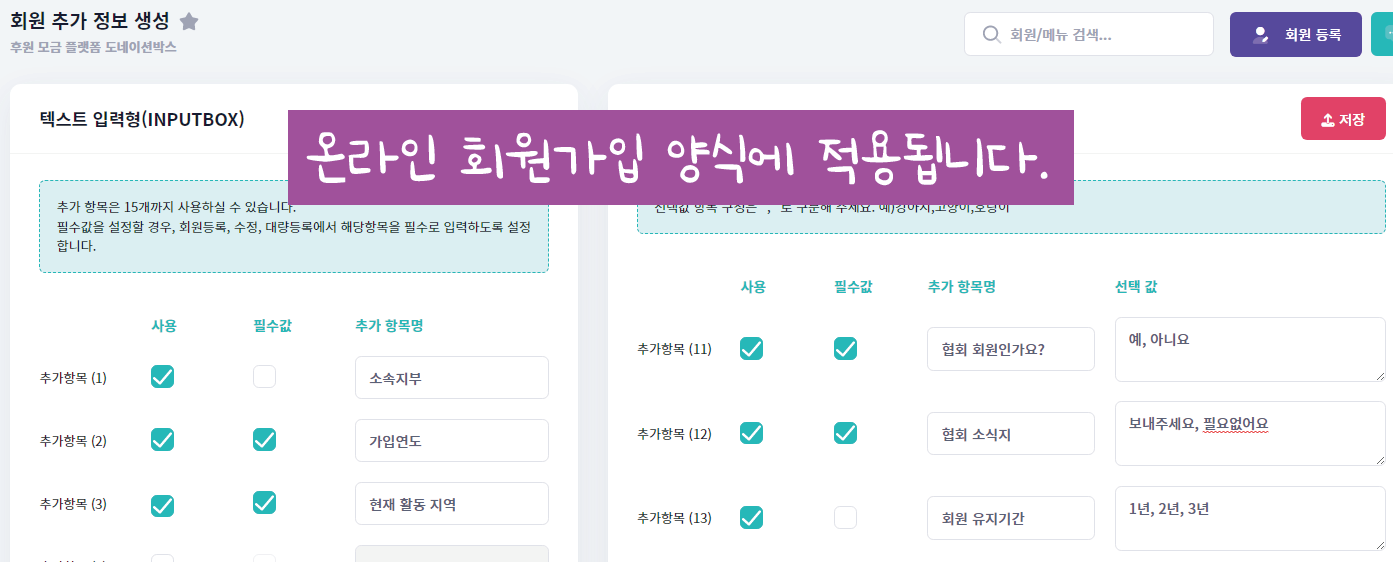Click the 소속지부 item name field
This screenshot has height=562, width=1393.
tap(451, 378)
